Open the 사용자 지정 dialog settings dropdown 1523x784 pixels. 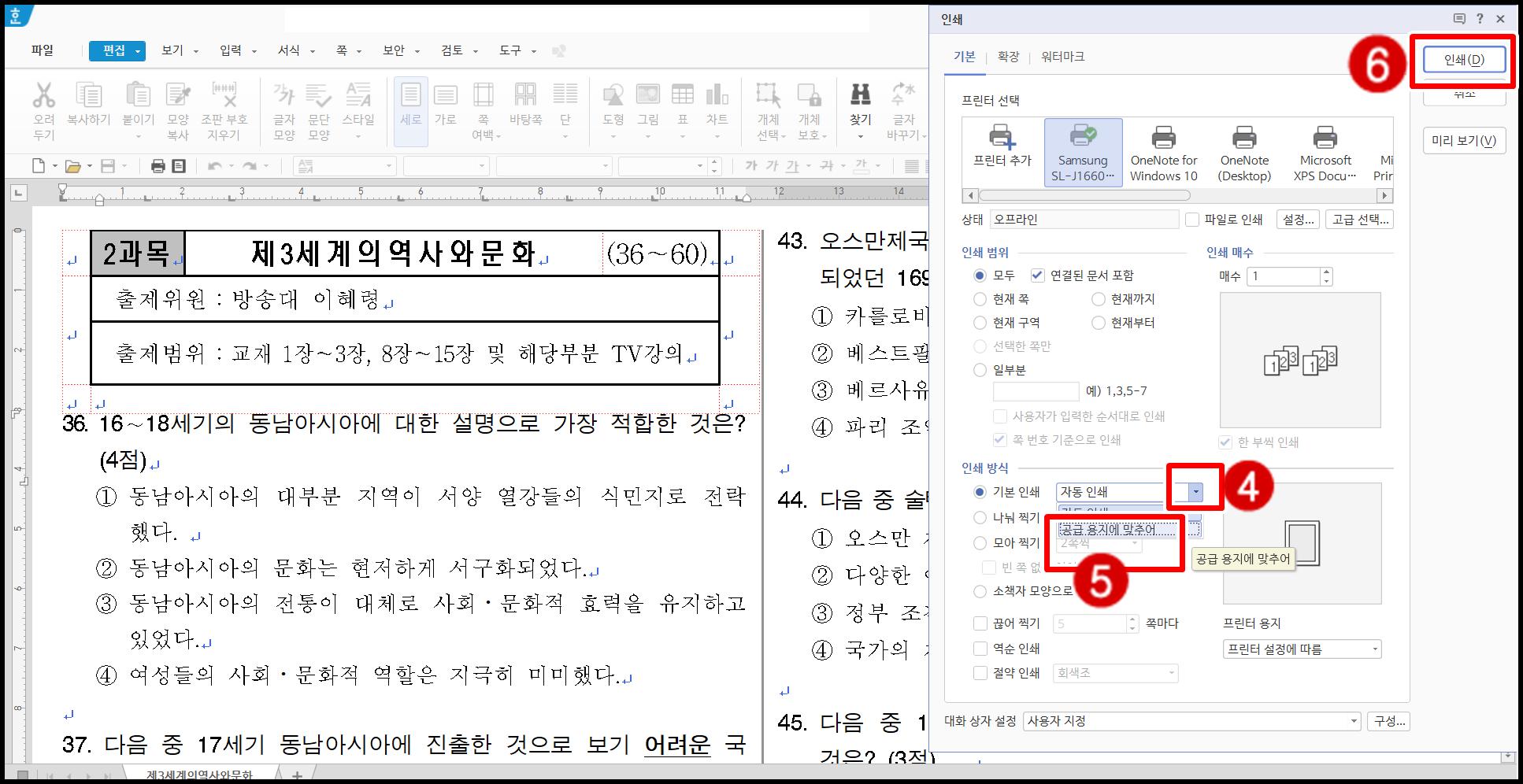[1192, 721]
